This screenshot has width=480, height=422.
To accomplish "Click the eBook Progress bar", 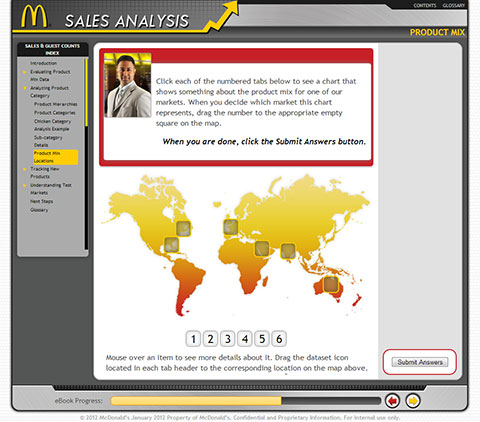I will [x=245, y=401].
